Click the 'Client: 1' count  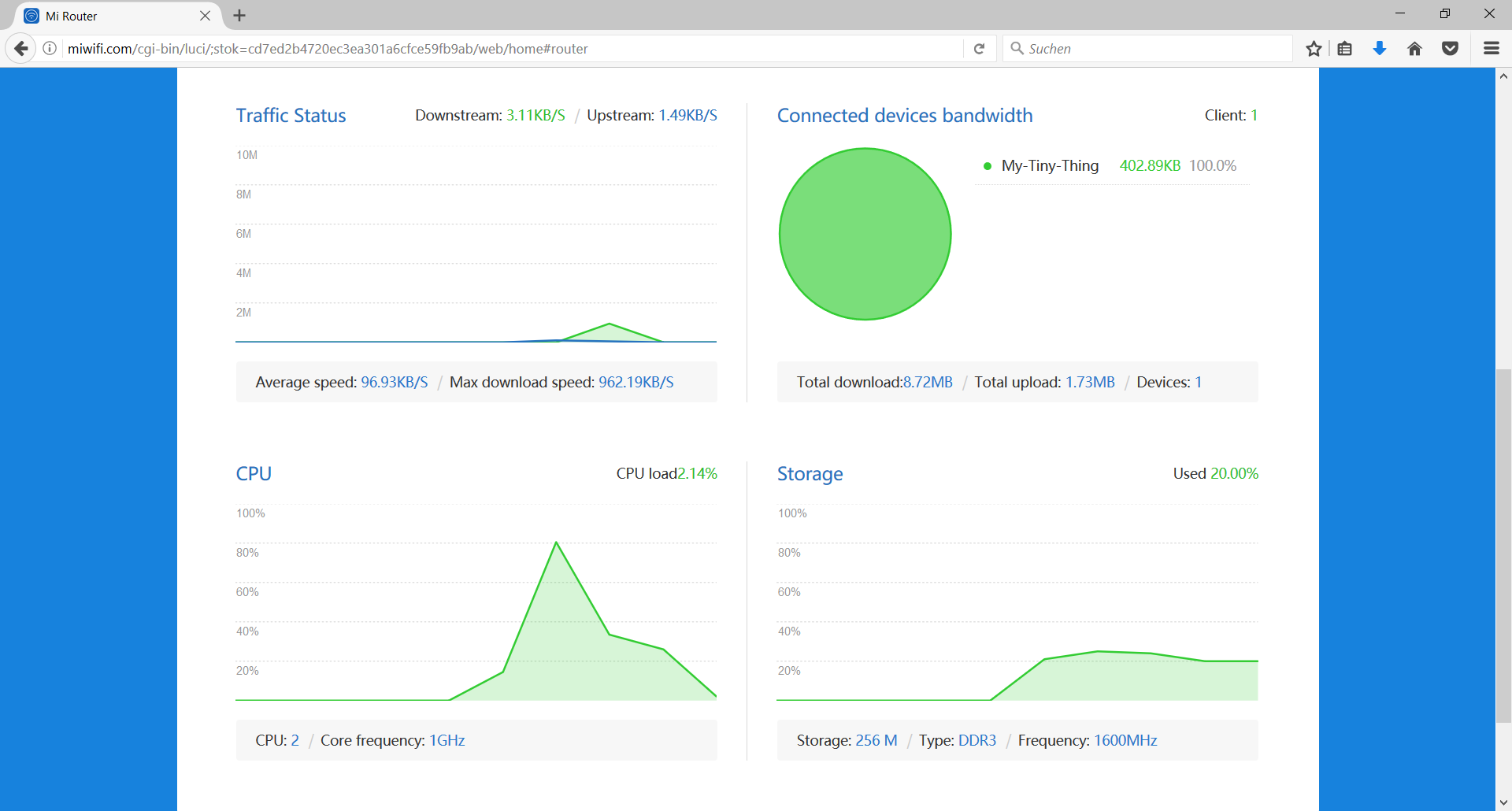point(1231,116)
